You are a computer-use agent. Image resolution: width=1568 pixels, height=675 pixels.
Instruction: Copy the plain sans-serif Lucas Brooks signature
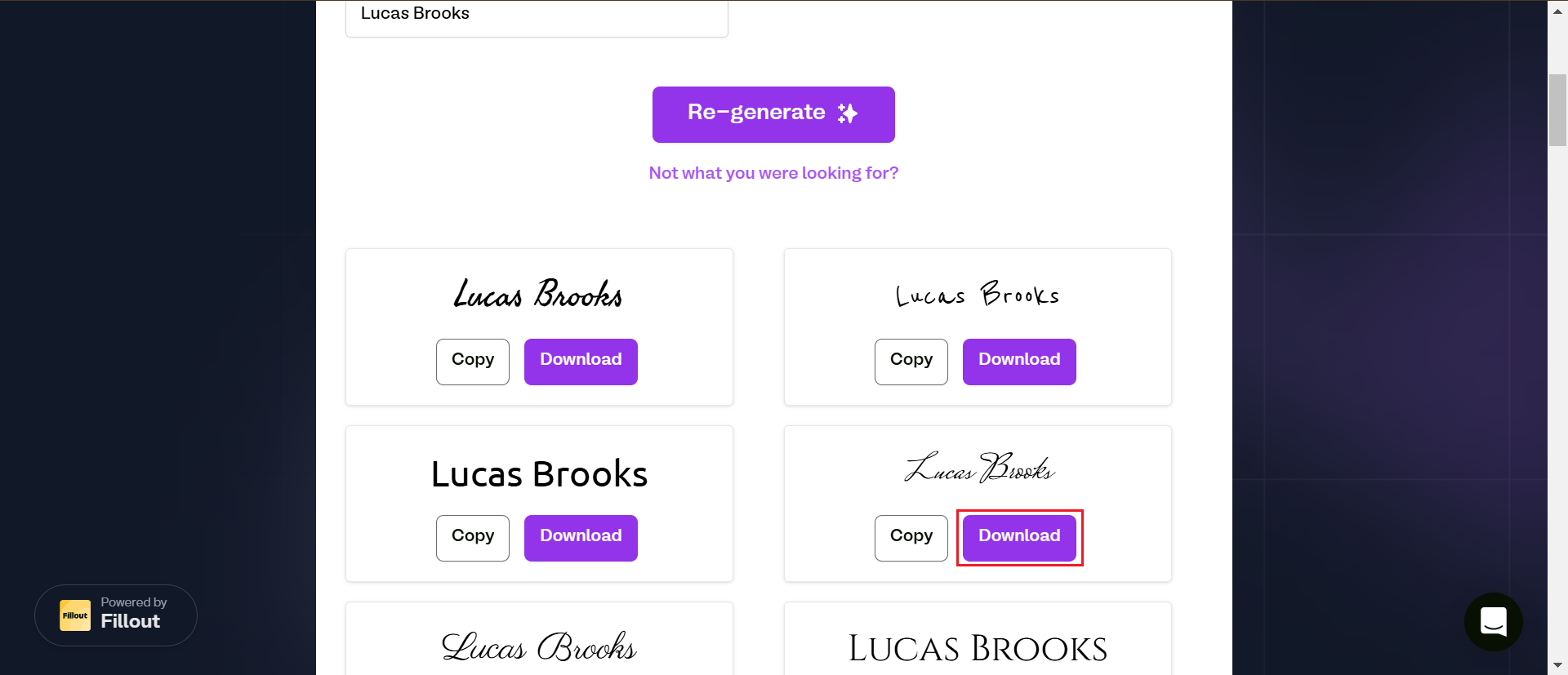point(473,538)
